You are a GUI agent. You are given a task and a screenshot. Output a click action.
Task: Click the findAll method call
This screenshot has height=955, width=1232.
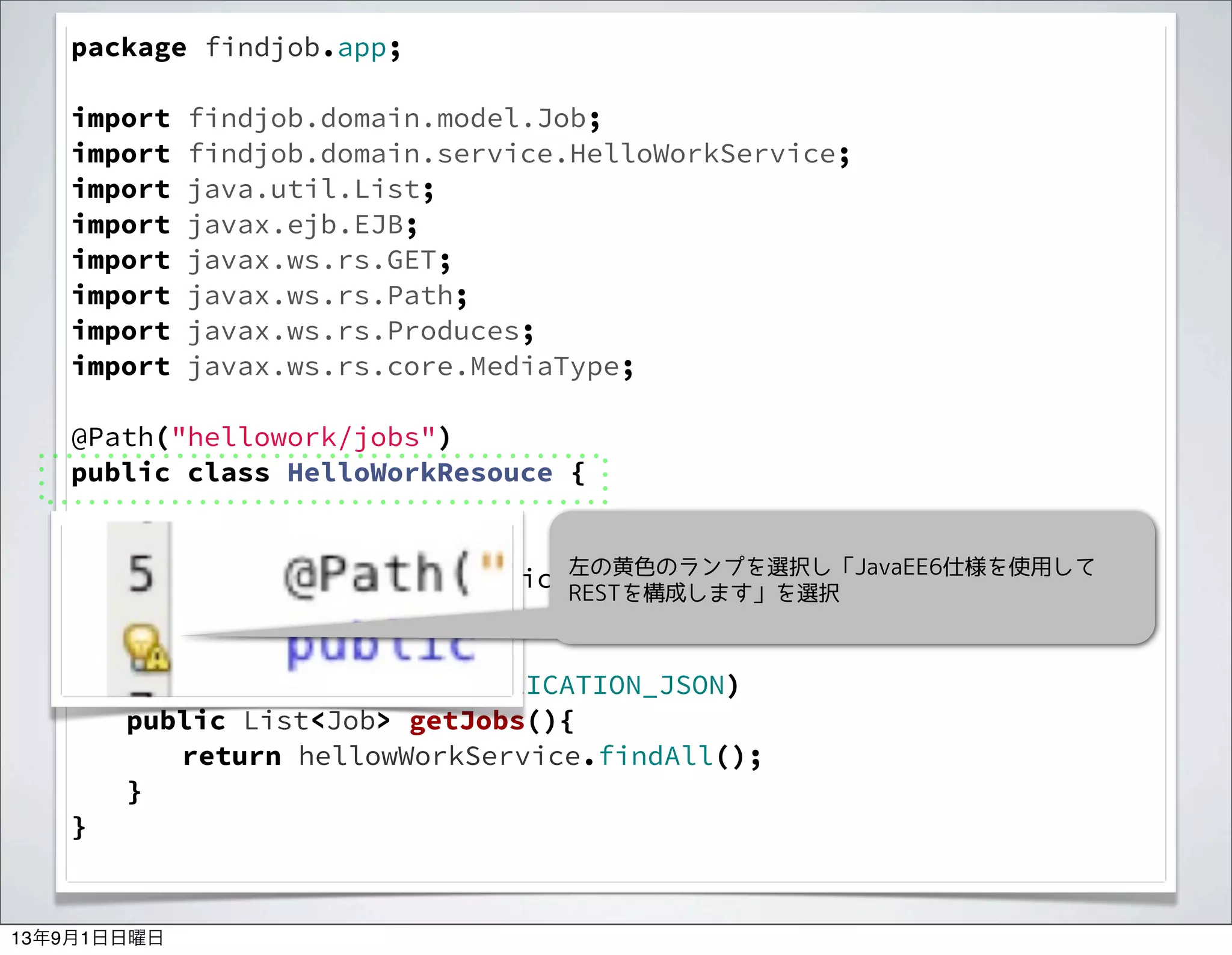pos(656,756)
